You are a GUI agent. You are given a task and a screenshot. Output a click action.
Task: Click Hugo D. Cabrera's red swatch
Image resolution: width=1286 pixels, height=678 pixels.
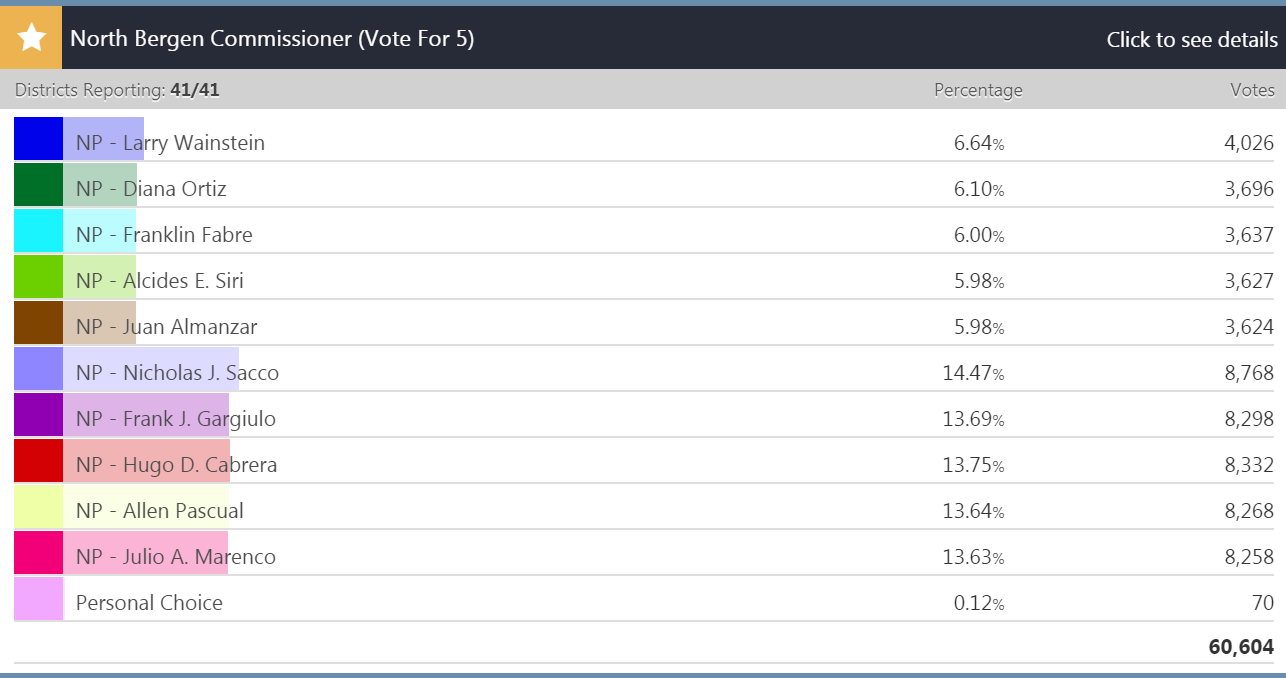pos(39,461)
